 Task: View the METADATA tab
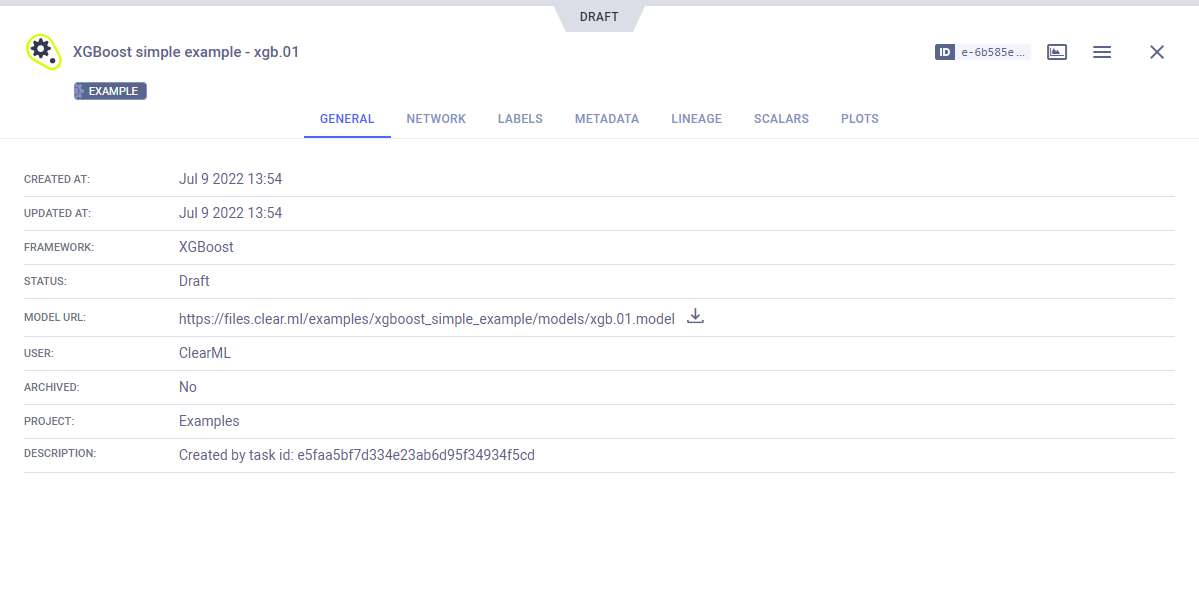[607, 119]
